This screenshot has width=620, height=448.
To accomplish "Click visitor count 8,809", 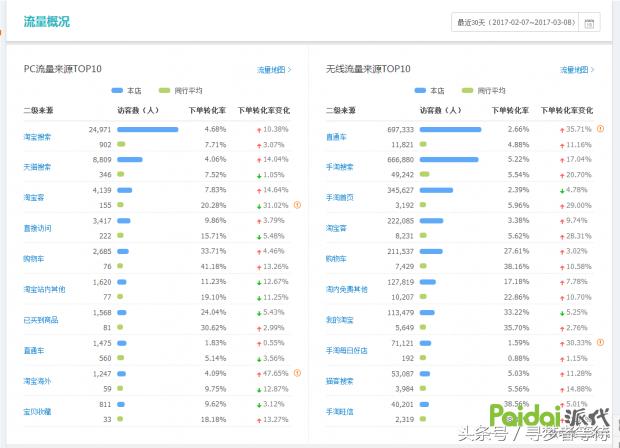I will 102,160.
